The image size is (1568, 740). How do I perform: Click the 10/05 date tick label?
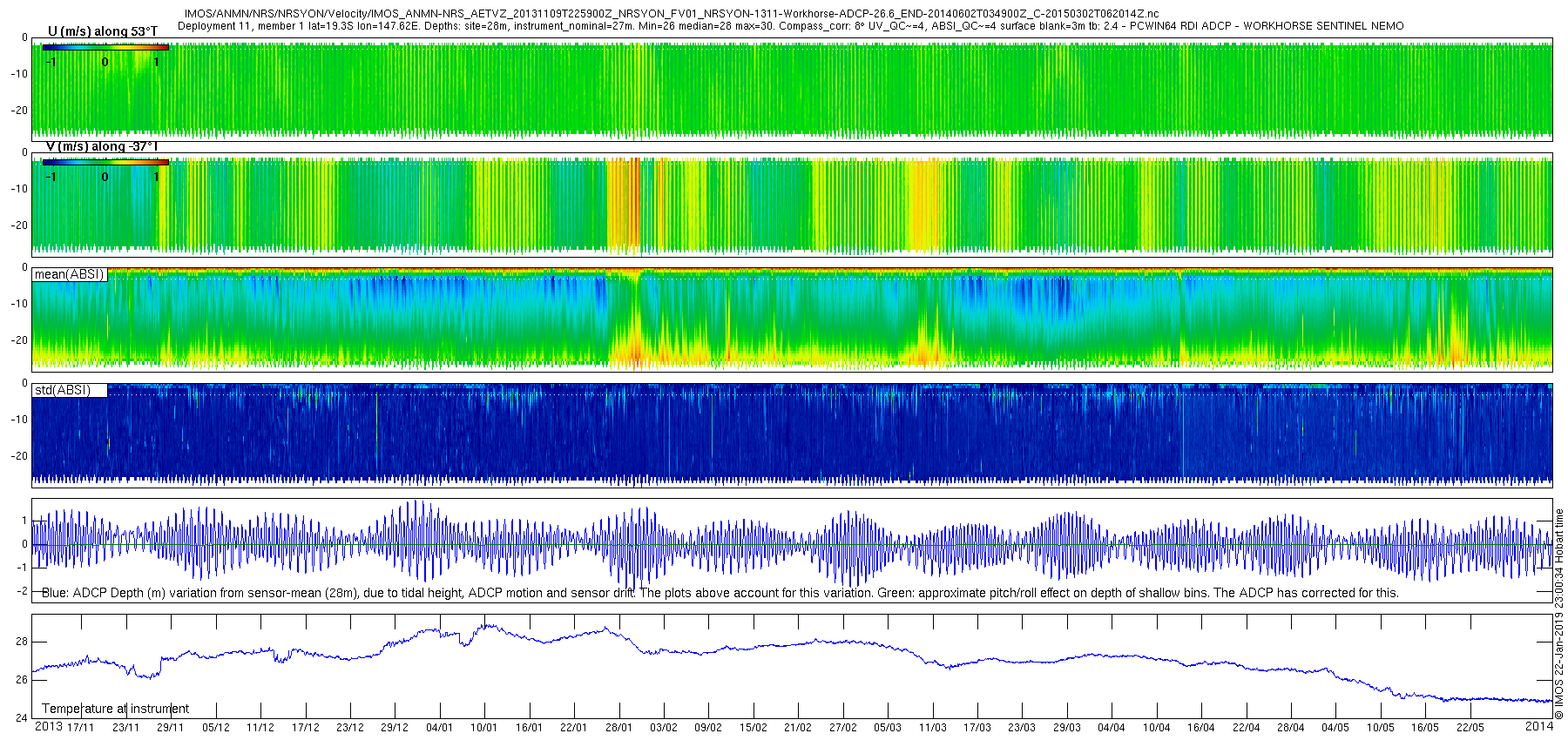click(1381, 728)
